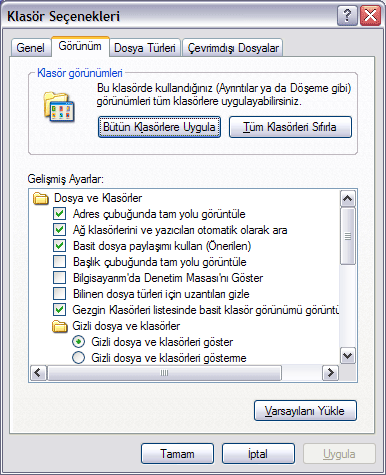Click the horizontal scrollbar thumb of settings list
The width and height of the screenshot is (386, 475).
point(164,373)
